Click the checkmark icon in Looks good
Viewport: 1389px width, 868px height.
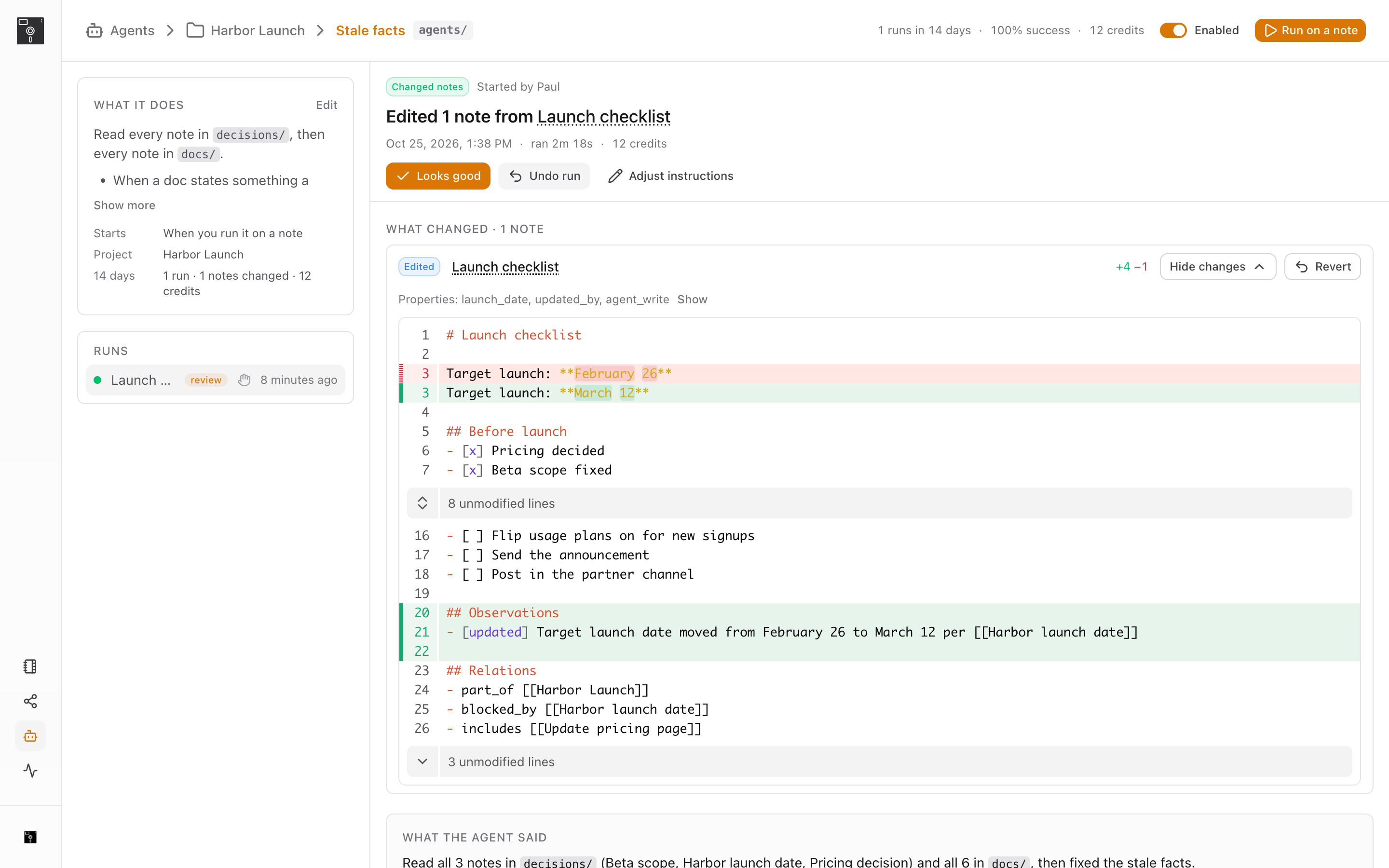403,176
